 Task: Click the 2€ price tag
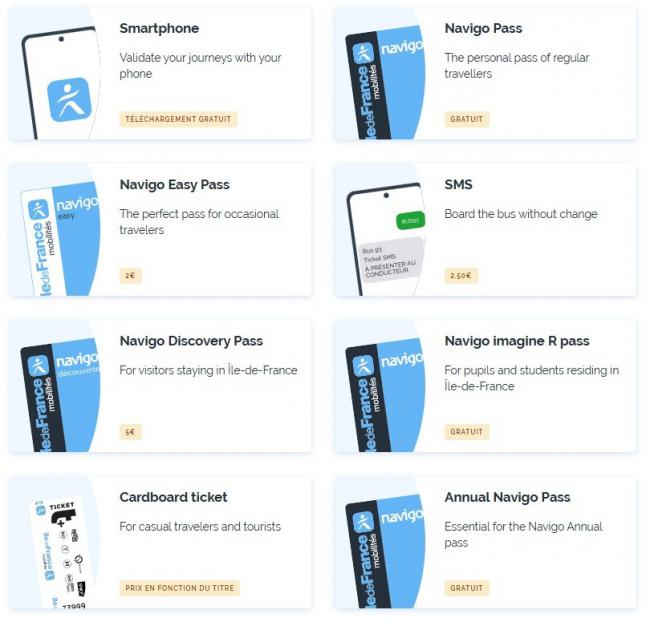(131, 275)
